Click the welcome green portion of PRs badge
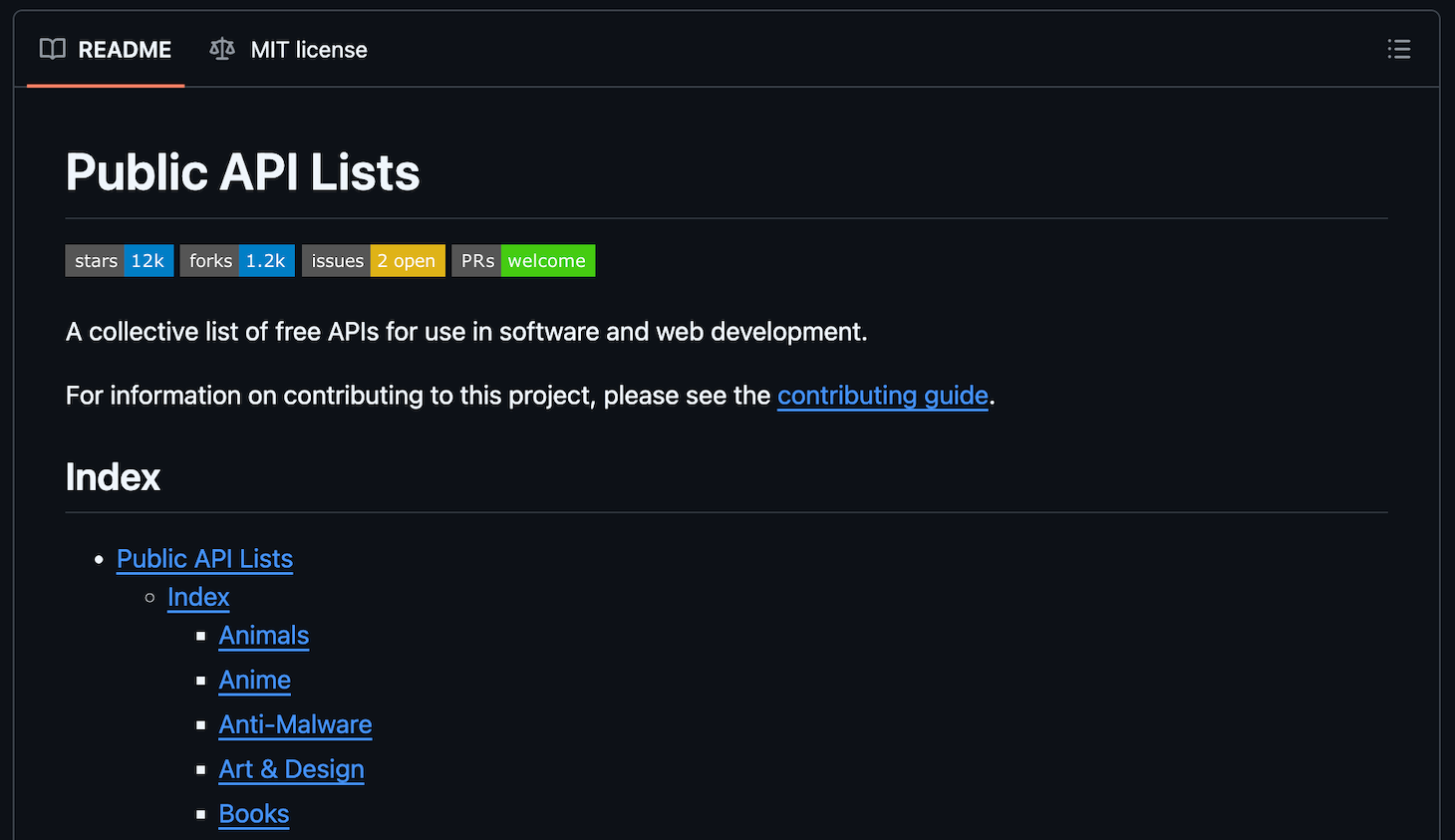 click(547, 260)
